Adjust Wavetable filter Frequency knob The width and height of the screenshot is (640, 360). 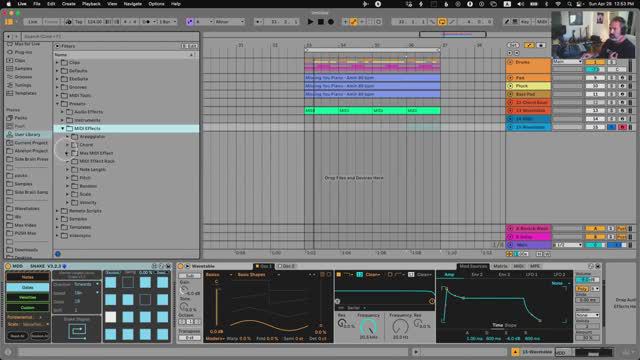[x=368, y=327]
